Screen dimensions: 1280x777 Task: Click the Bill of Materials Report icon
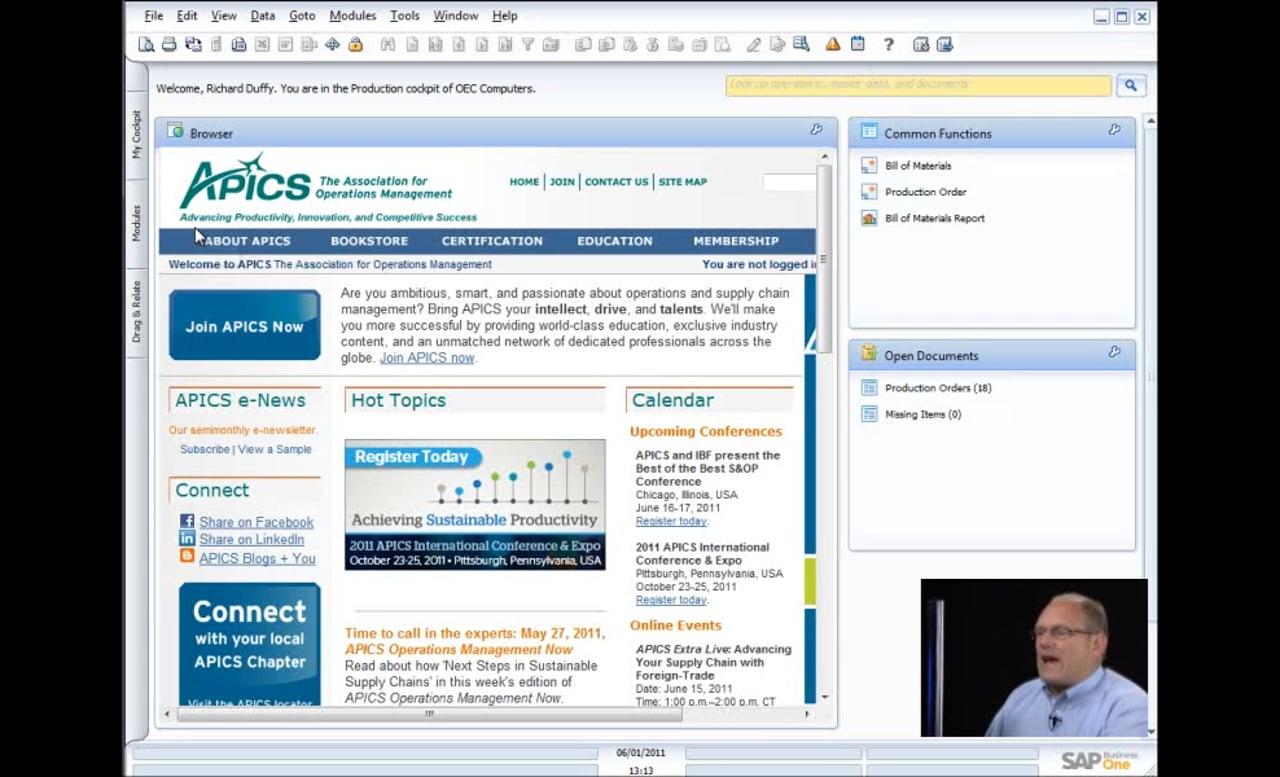tap(869, 217)
